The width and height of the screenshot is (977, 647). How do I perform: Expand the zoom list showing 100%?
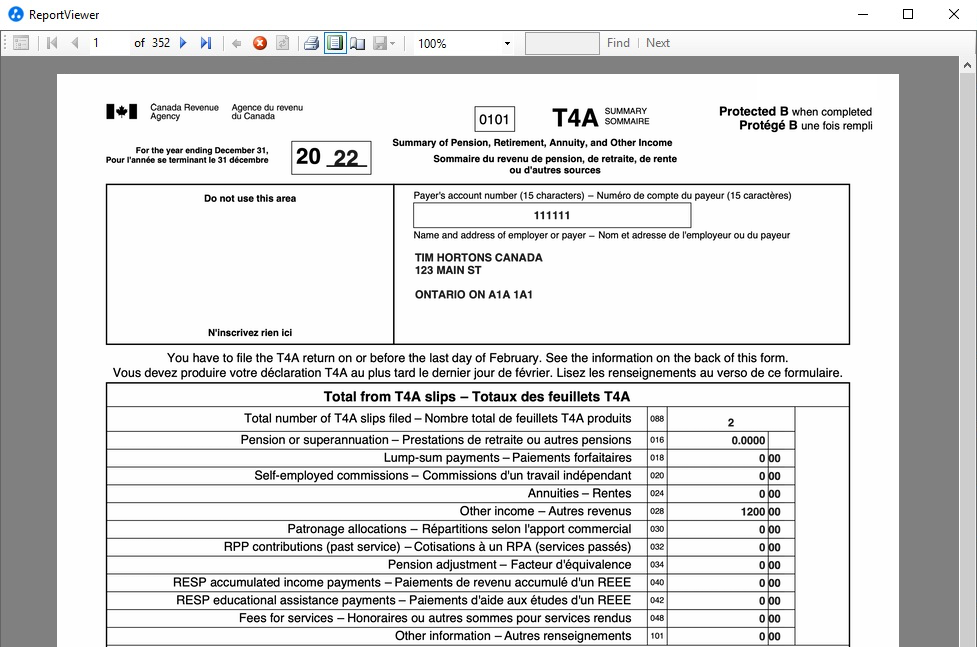(x=506, y=42)
